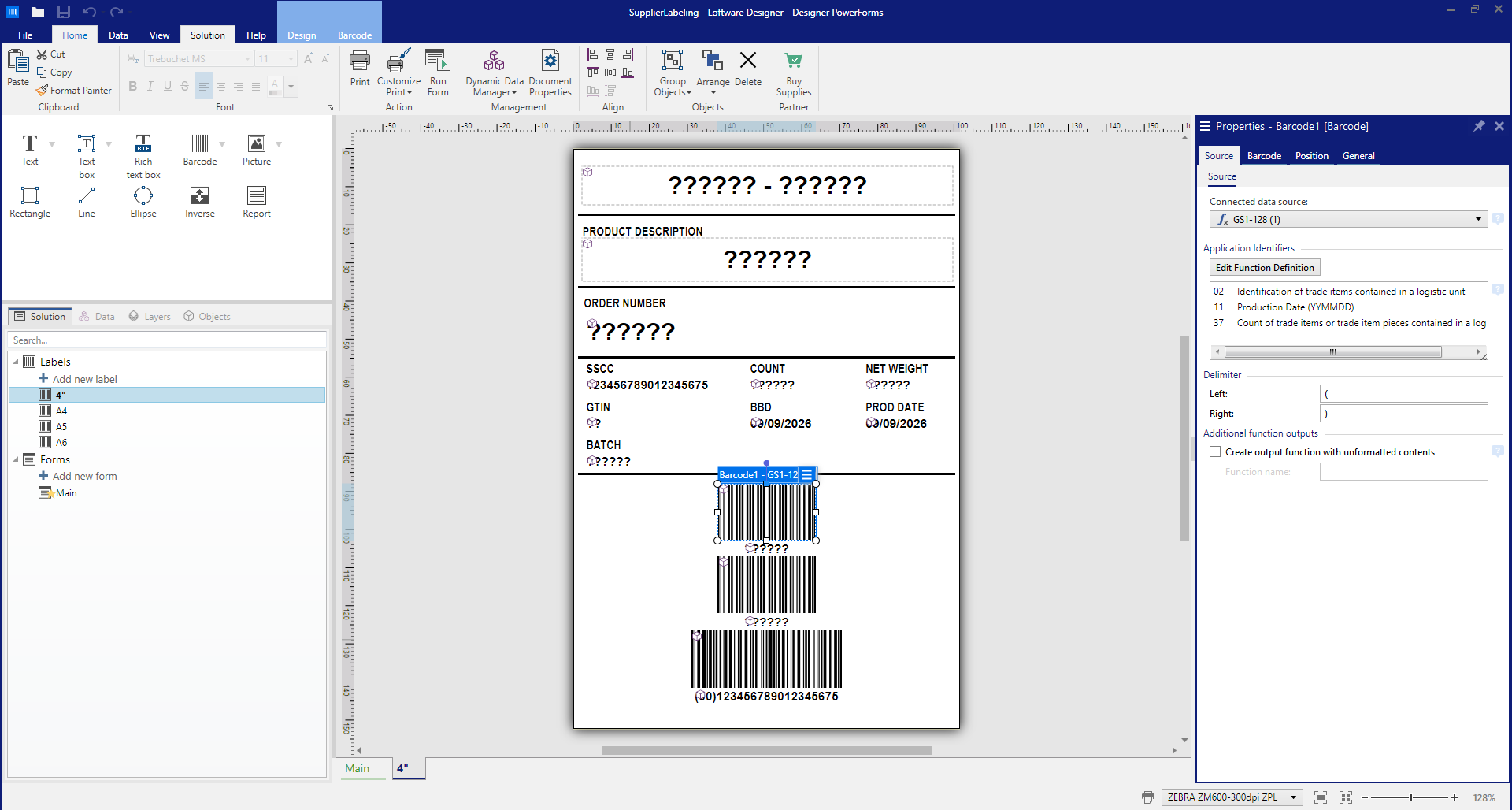
Task: Click the Undo arrow icon
Action: tap(90, 12)
